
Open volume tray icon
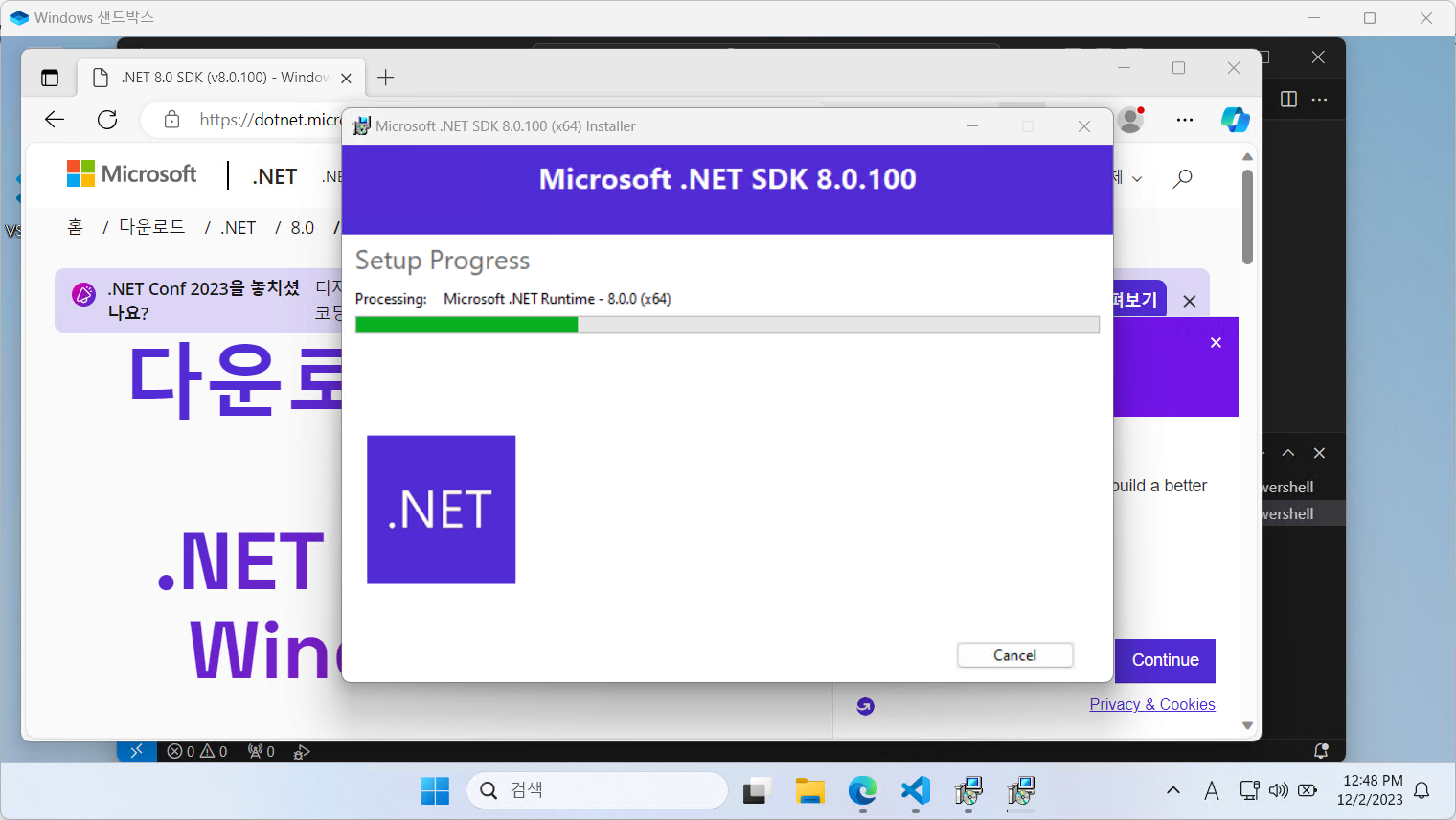(x=1278, y=790)
